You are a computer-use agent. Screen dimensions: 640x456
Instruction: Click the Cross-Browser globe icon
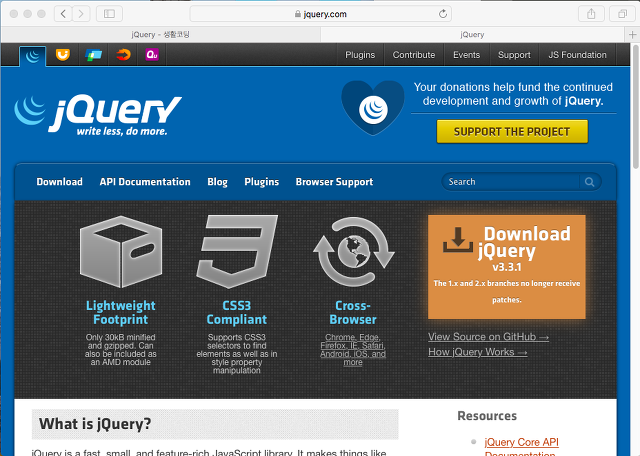pyautogui.click(x=353, y=251)
